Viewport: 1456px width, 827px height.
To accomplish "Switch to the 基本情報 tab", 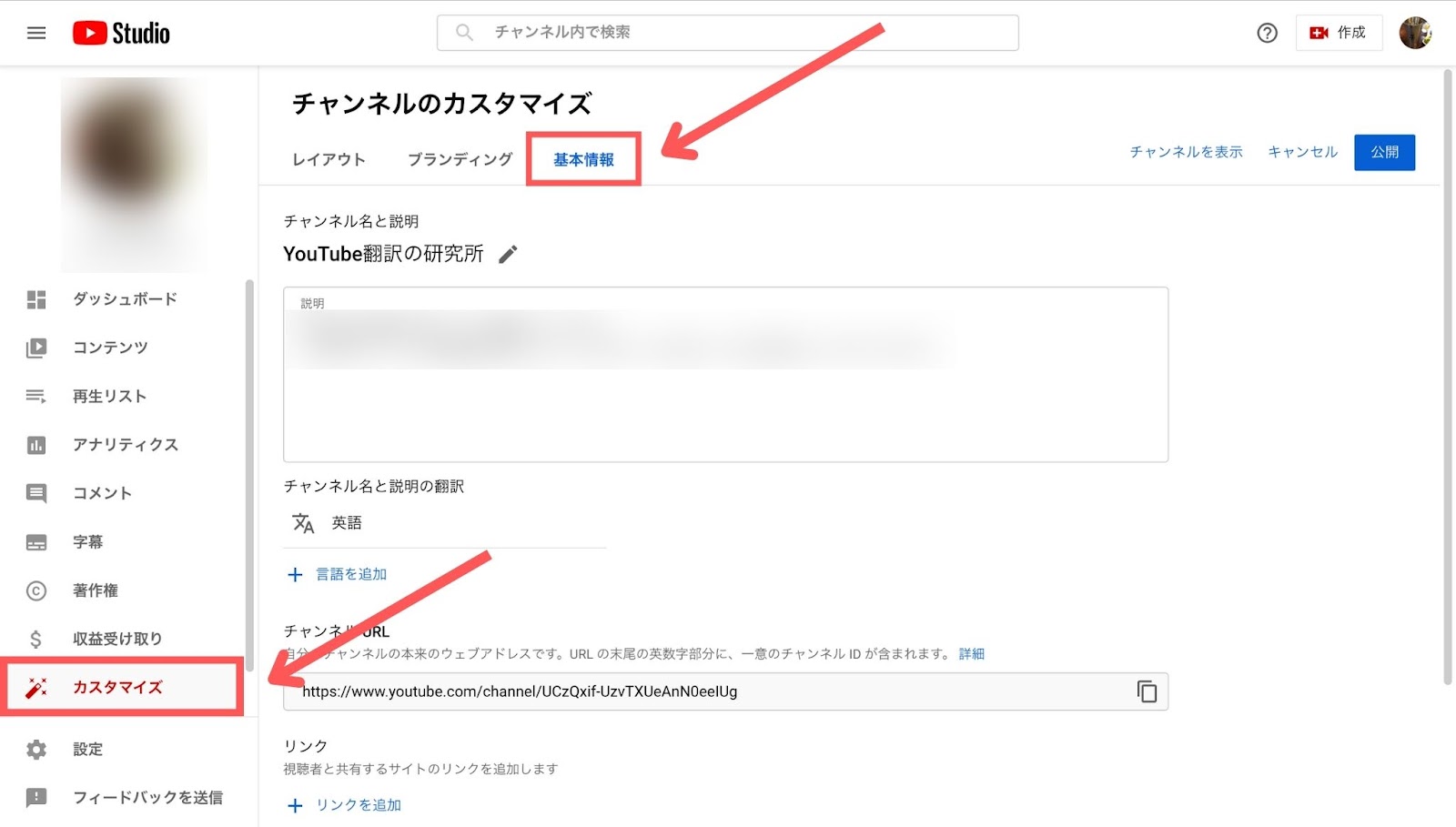I will coord(584,159).
